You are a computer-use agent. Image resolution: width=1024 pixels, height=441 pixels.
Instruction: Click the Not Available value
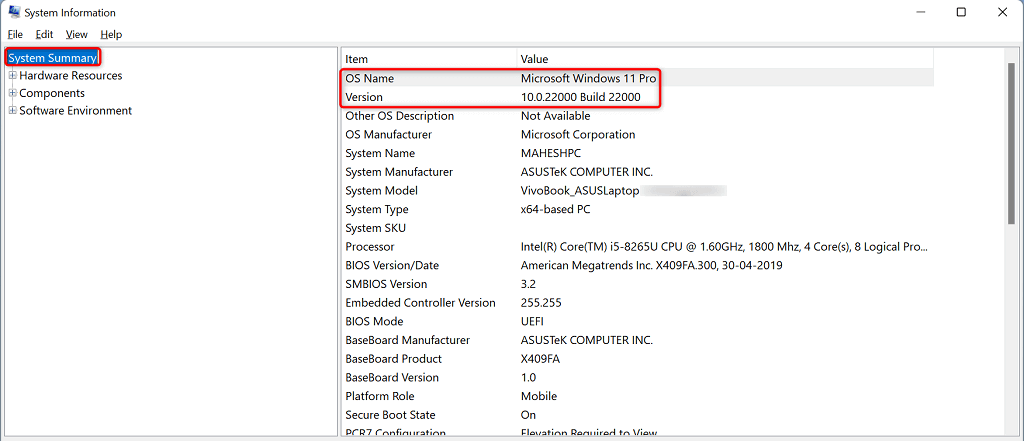click(555, 116)
